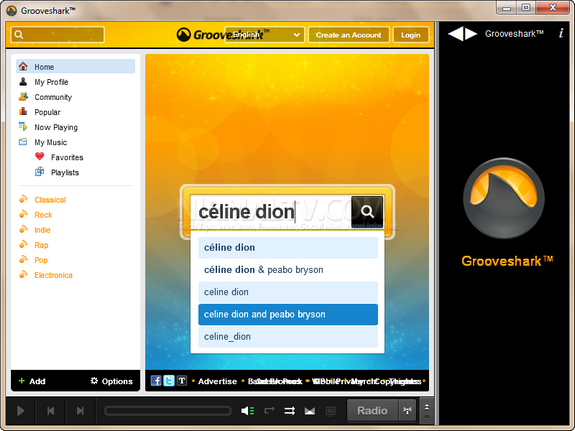Click the Rock station icon
Screen dimensions: 575x431
pos(23,214)
